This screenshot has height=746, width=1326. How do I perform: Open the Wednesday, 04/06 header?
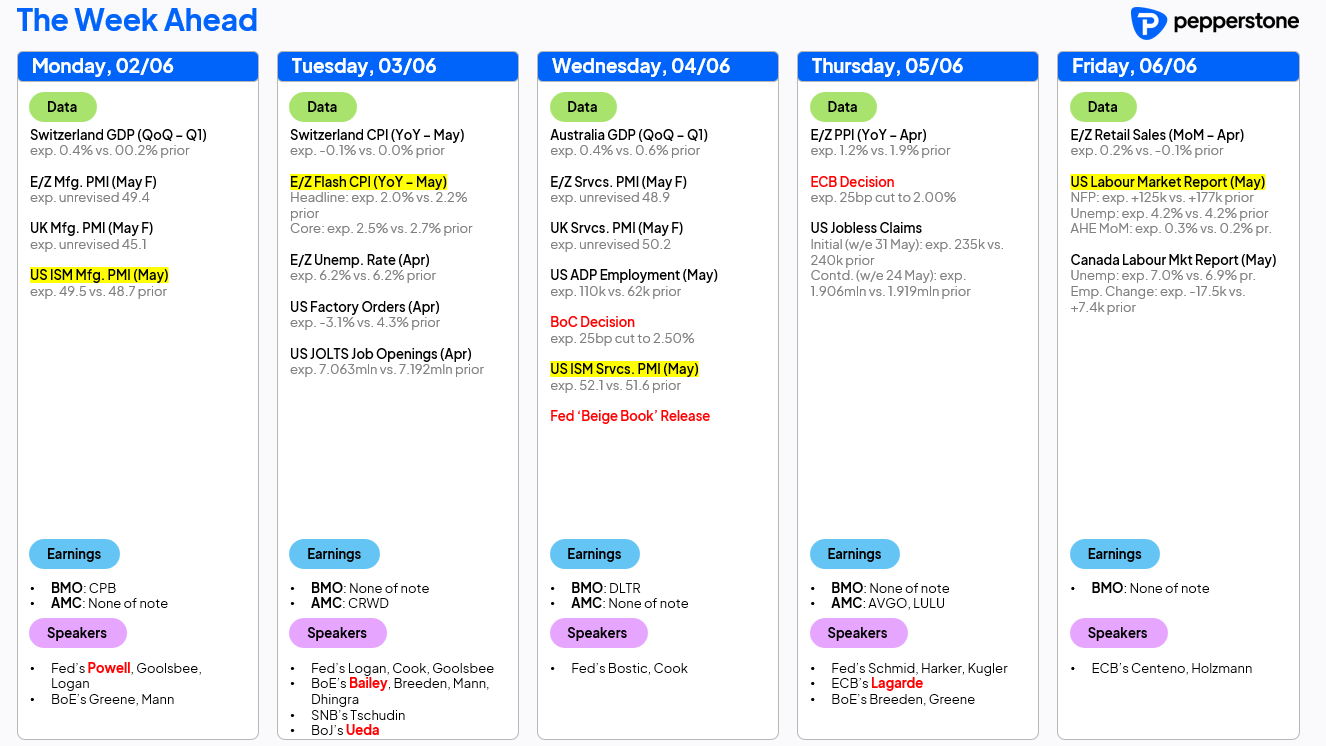pyautogui.click(x=658, y=66)
